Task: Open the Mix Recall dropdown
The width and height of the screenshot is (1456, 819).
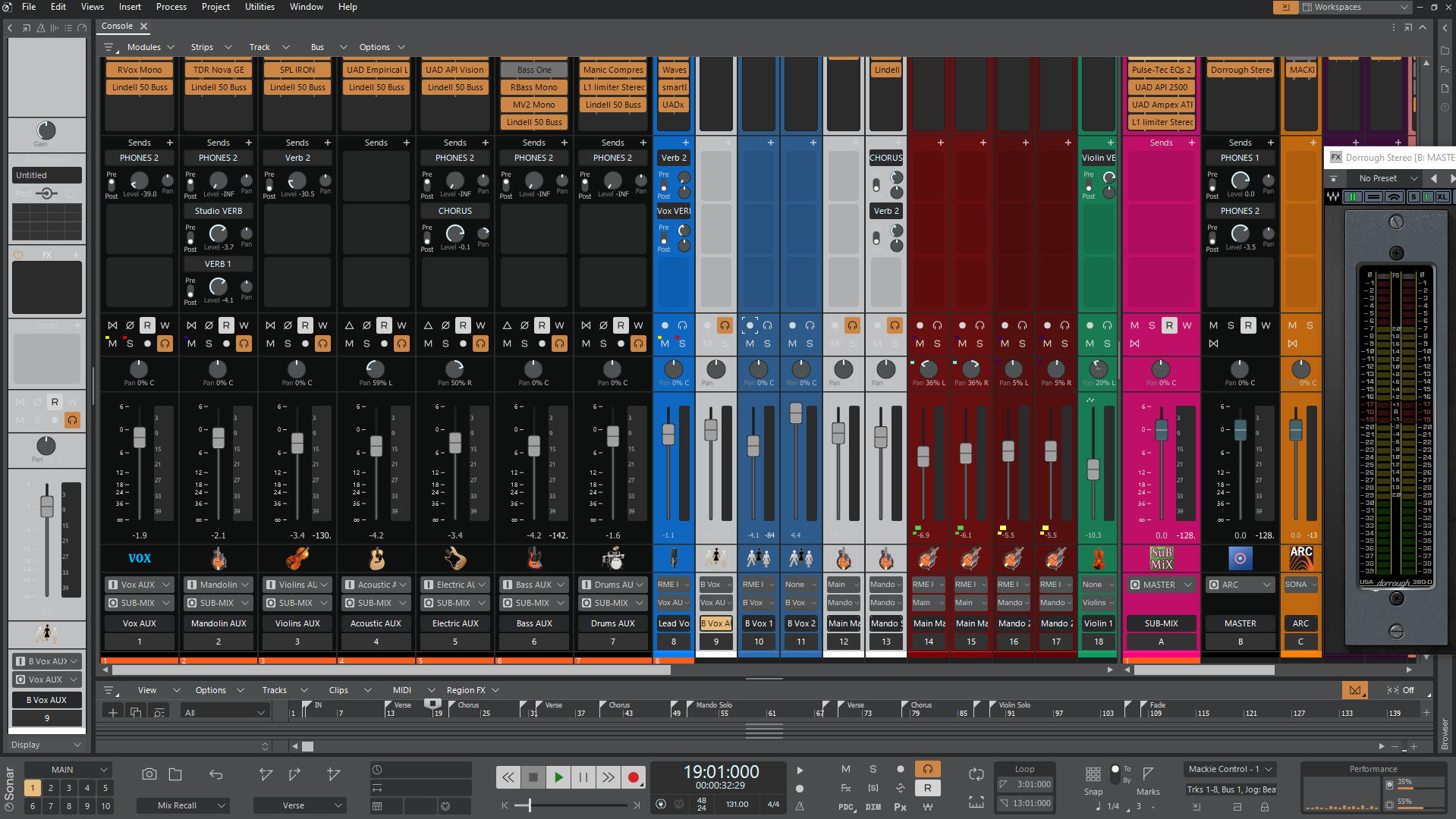Action: pos(183,805)
